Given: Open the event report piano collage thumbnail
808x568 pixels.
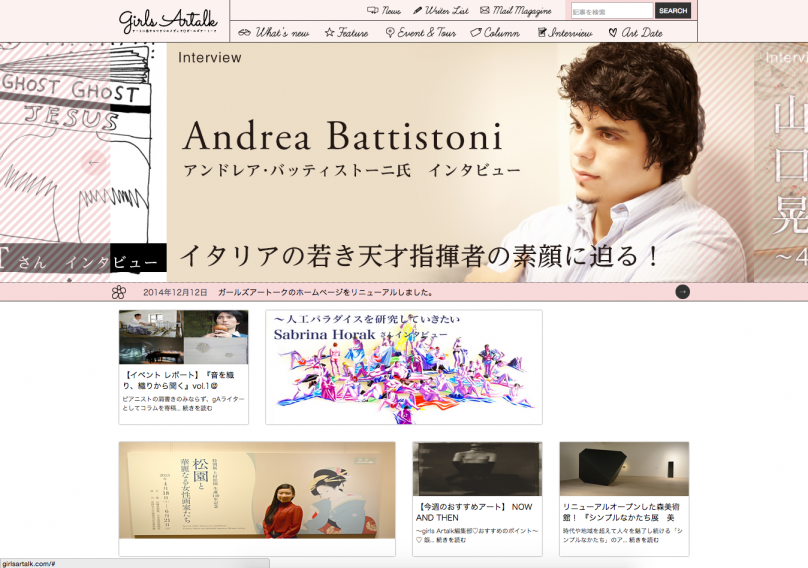Looking at the screenshot, I should 183,337.
